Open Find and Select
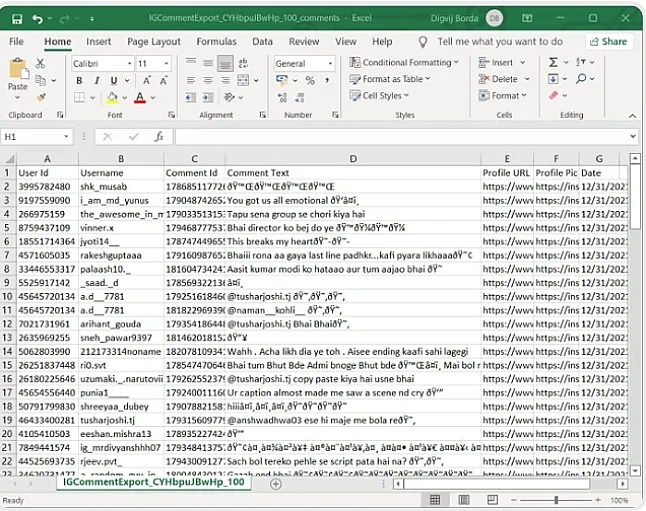The height and width of the screenshot is (511, 646). click(x=581, y=78)
